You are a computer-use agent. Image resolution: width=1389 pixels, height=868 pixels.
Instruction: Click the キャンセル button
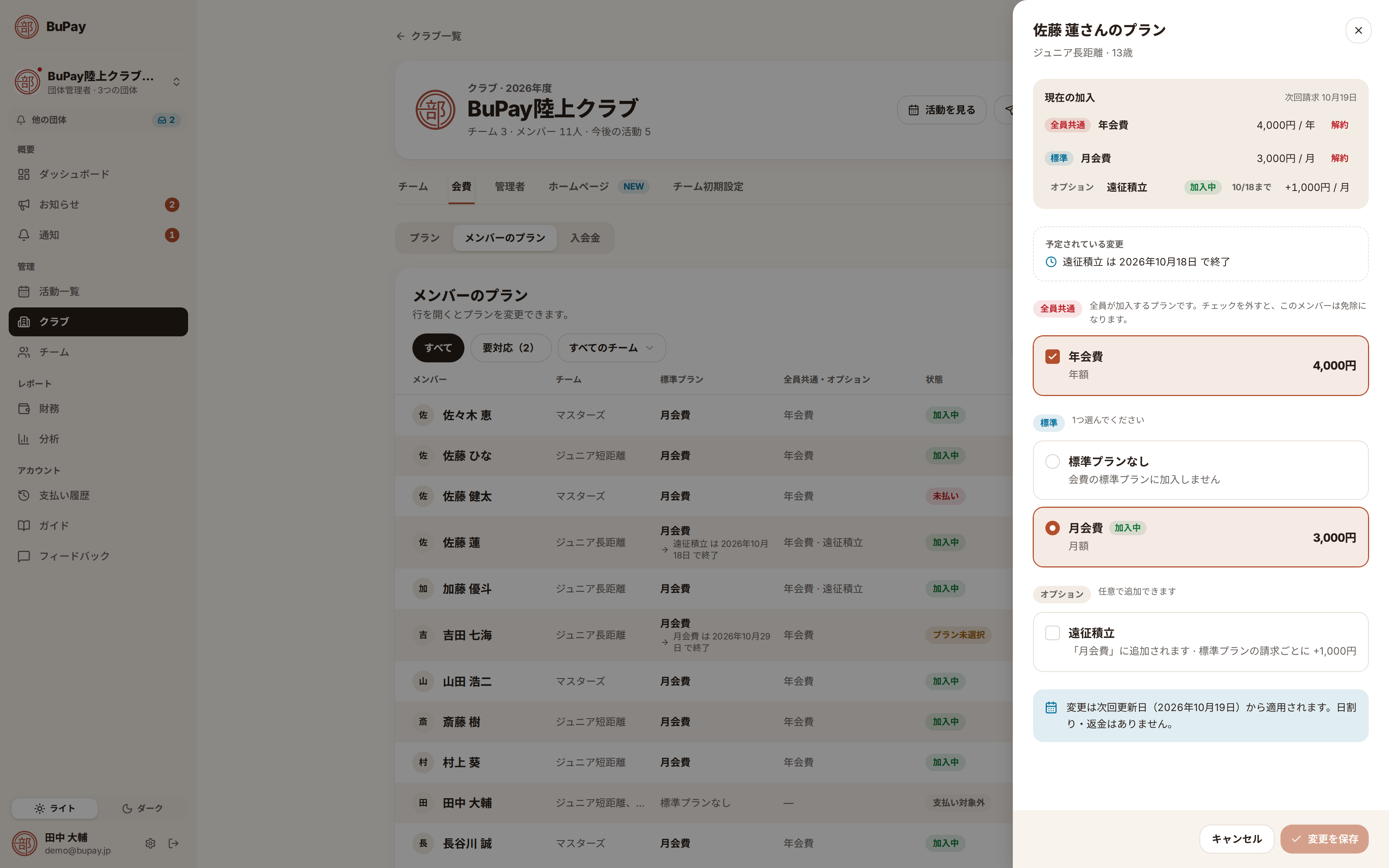1236,839
